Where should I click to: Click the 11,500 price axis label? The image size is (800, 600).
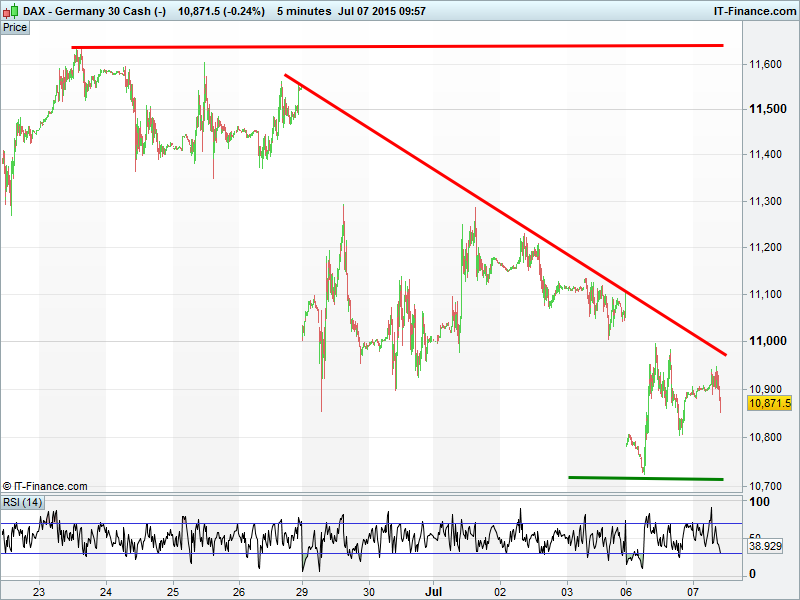tap(767, 109)
